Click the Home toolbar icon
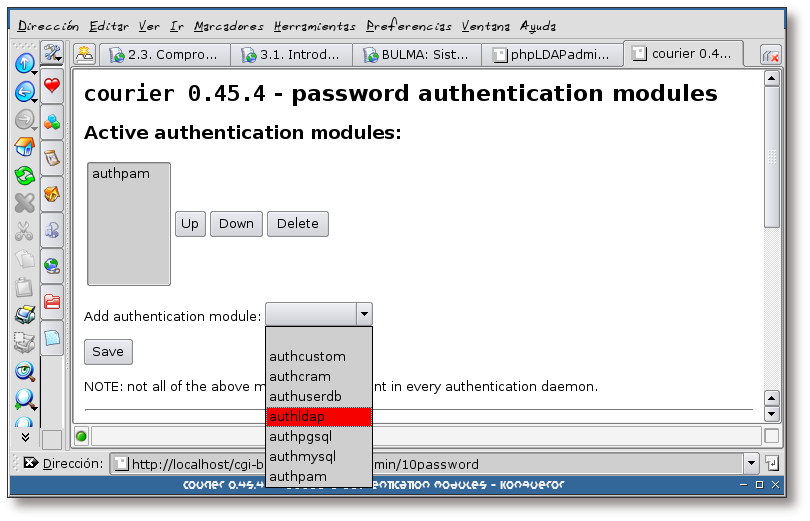This screenshot has width=810, height=521. [x=25, y=147]
